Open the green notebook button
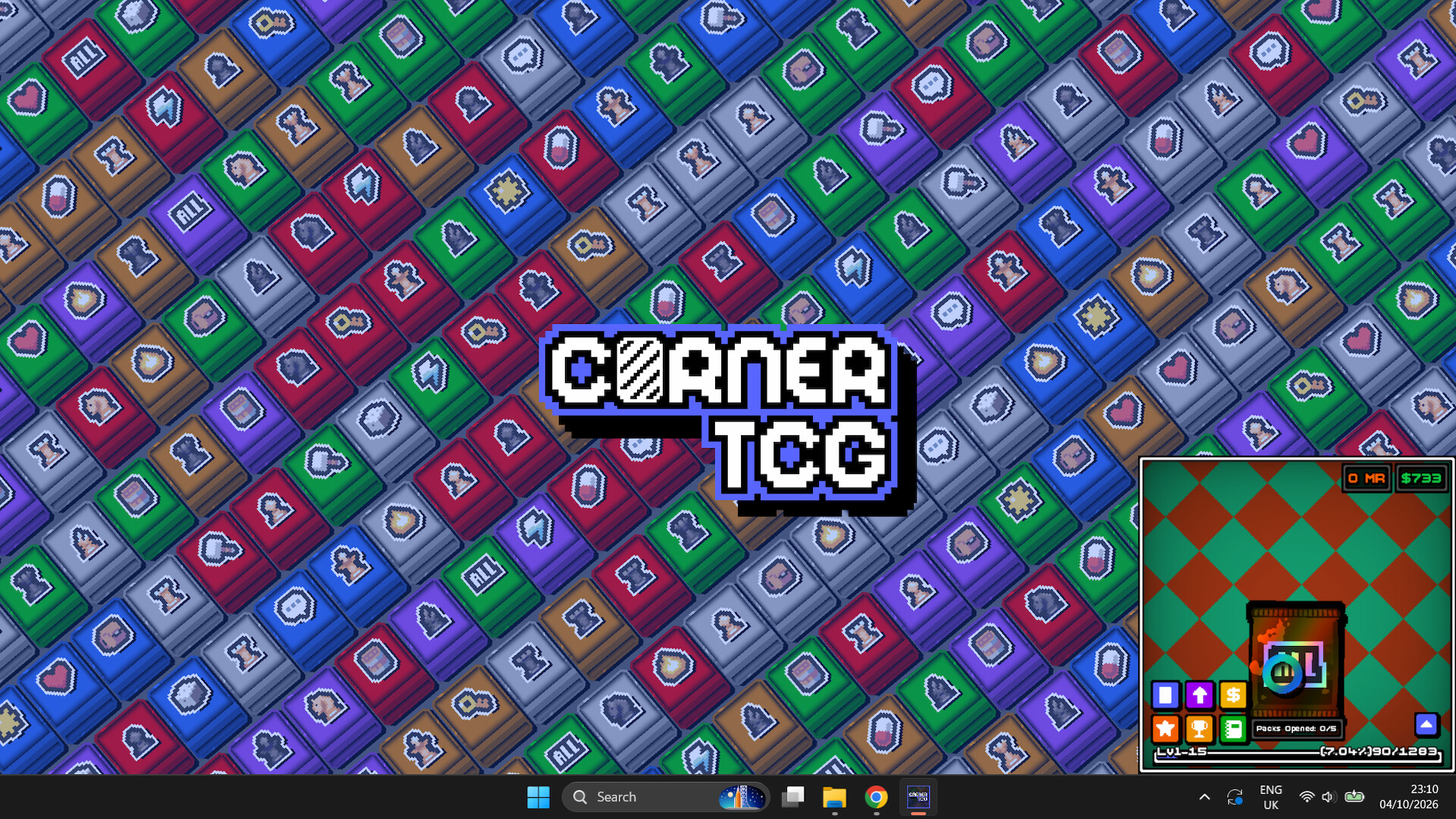This screenshot has width=1456, height=819. [1233, 729]
